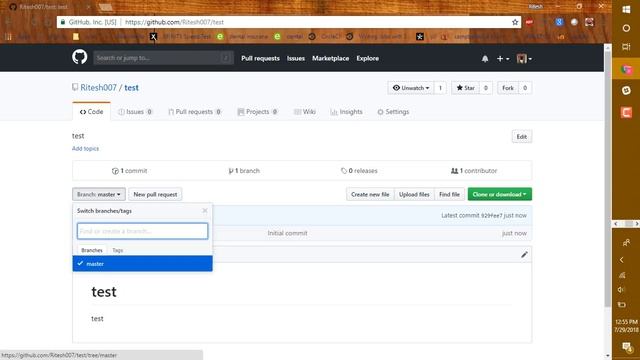Select the repository Pull requests tab
Image resolution: width=640 pixels, height=360 pixels.
tap(195, 111)
